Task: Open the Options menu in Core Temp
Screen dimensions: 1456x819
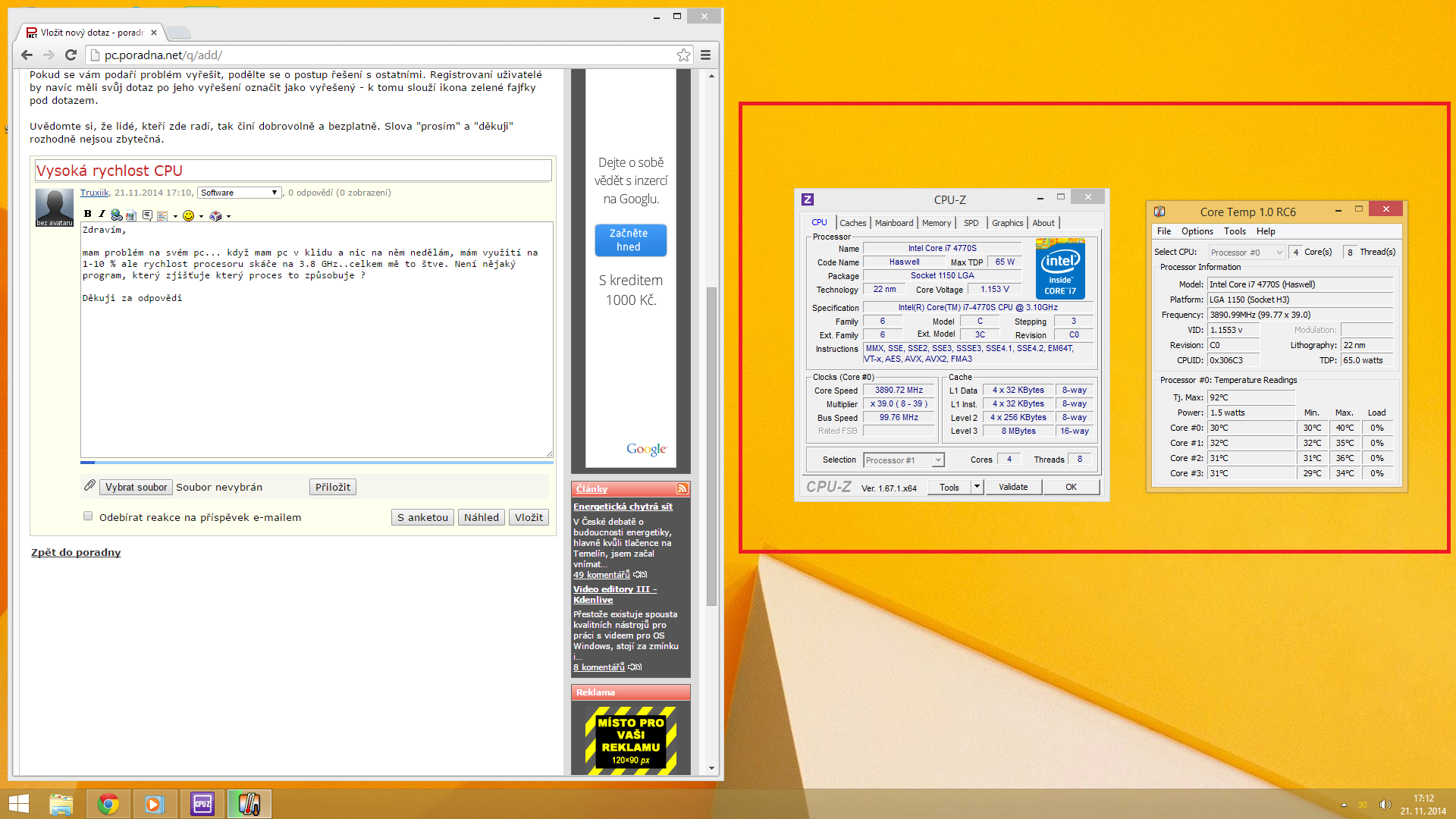Action: click(x=1197, y=231)
